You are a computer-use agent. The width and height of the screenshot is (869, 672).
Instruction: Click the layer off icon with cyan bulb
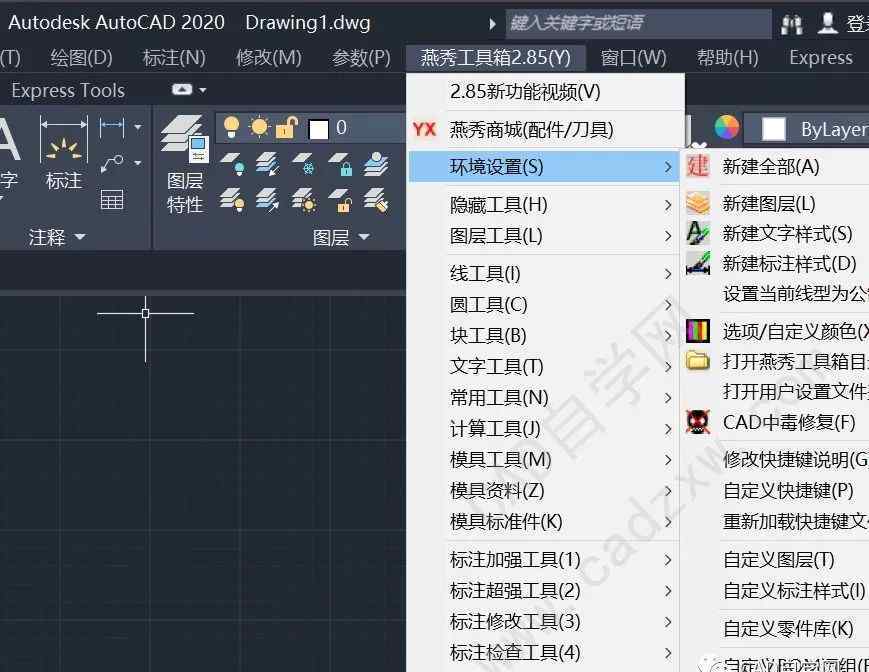tap(232, 164)
